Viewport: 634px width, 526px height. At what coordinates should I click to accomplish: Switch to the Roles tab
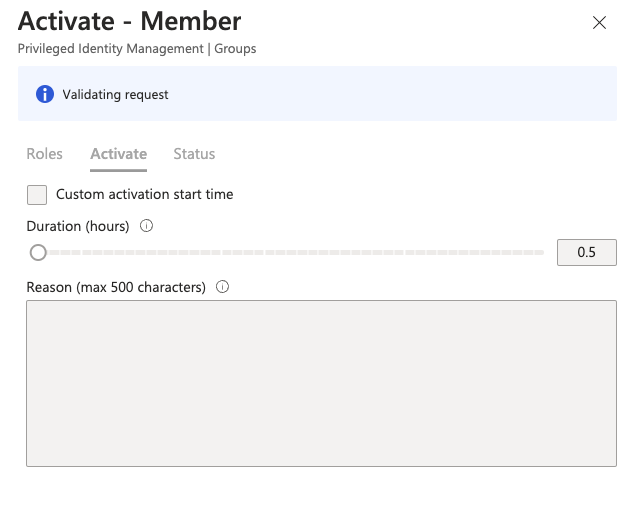click(44, 154)
